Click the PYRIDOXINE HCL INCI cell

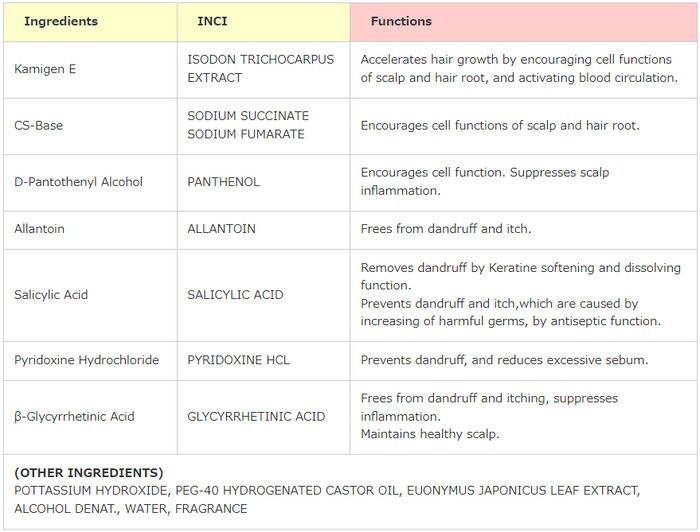pyautogui.click(x=238, y=360)
